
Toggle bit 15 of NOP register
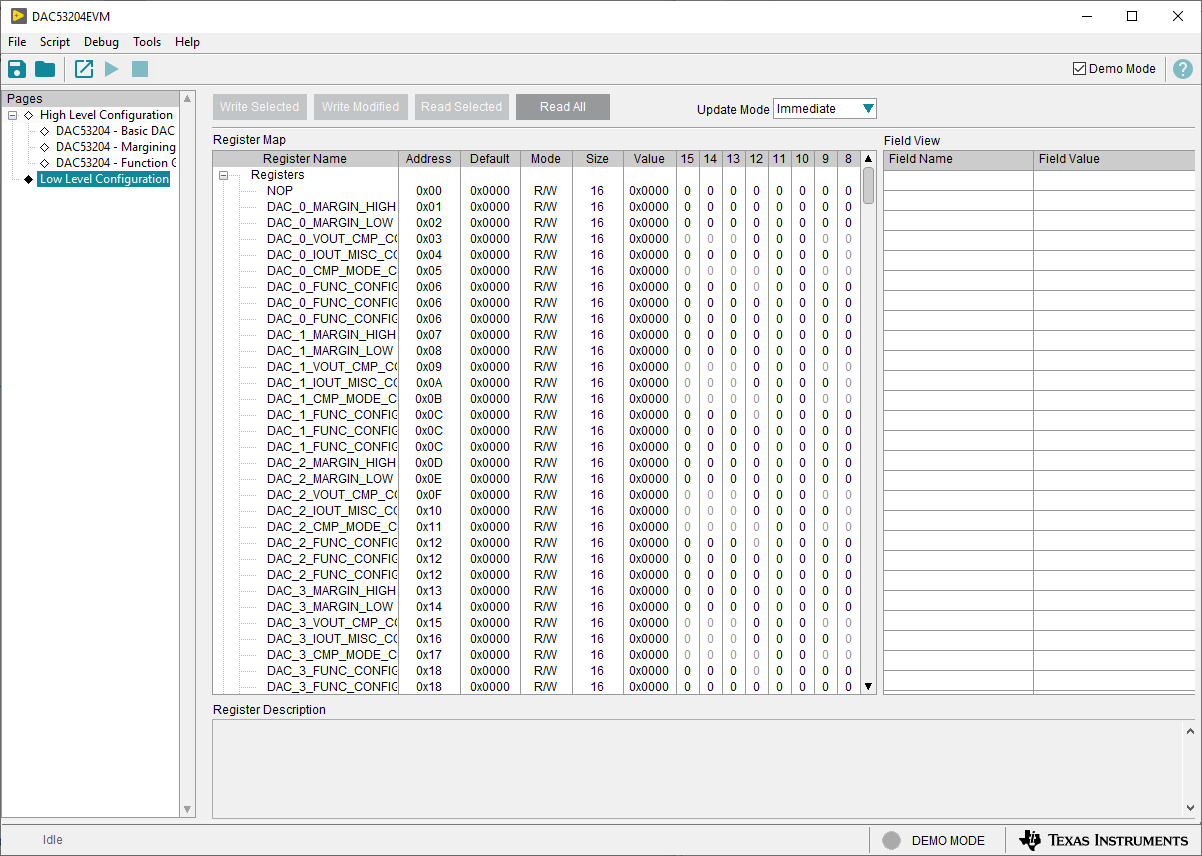[687, 191]
